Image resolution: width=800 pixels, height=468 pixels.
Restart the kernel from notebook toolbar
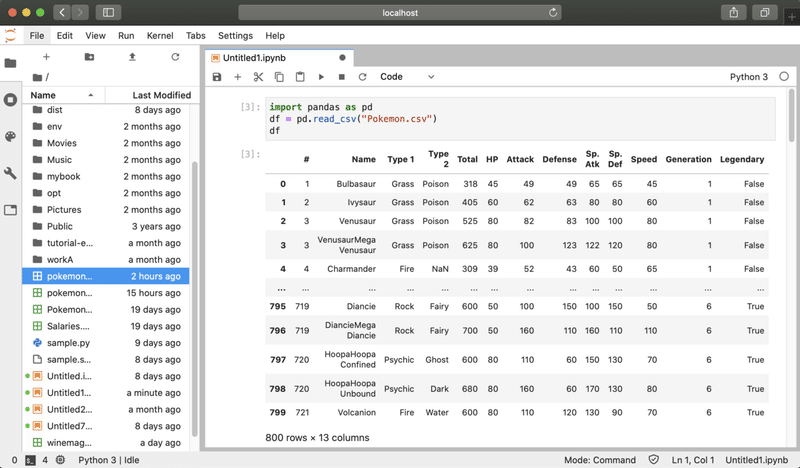coord(362,77)
